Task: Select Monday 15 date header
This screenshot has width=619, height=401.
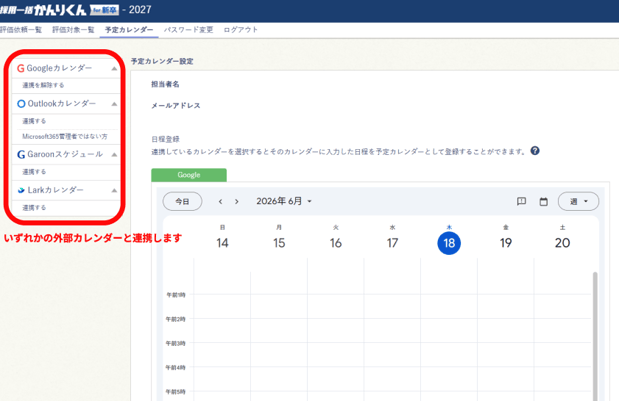Action: click(279, 238)
